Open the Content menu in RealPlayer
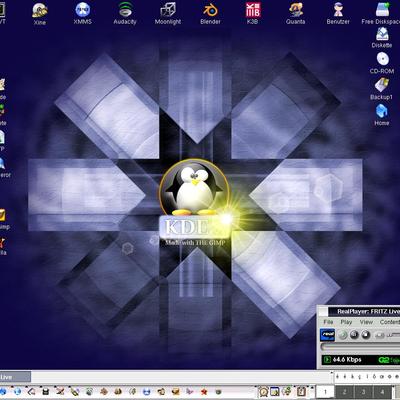This screenshot has height=400, width=400. pyautogui.click(x=389, y=322)
